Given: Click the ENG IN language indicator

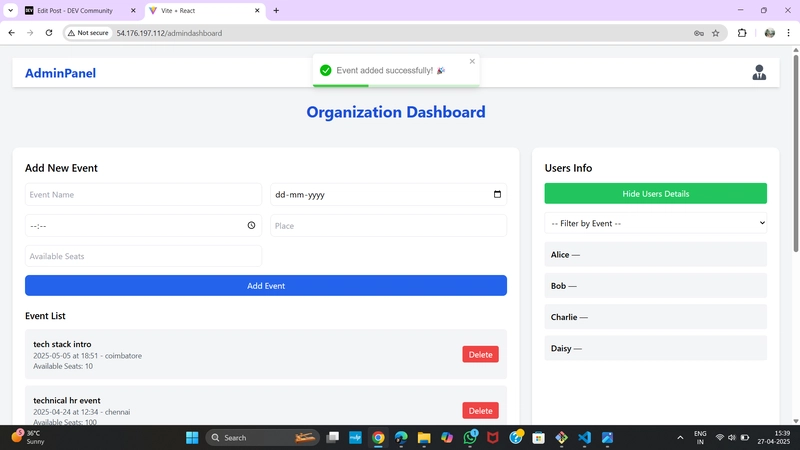Looking at the screenshot, I should [700, 437].
